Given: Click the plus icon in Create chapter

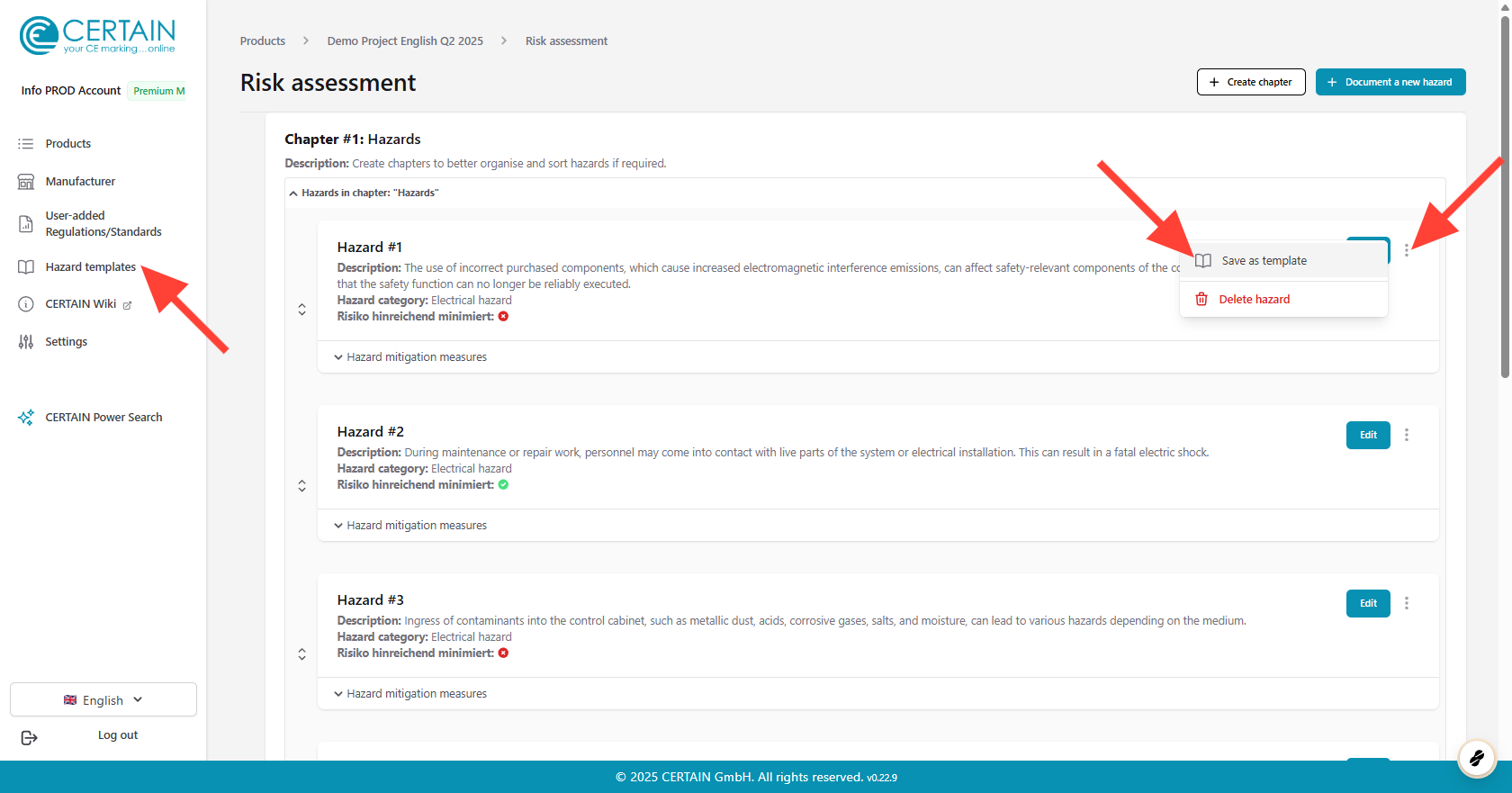Looking at the screenshot, I should pos(1214,82).
